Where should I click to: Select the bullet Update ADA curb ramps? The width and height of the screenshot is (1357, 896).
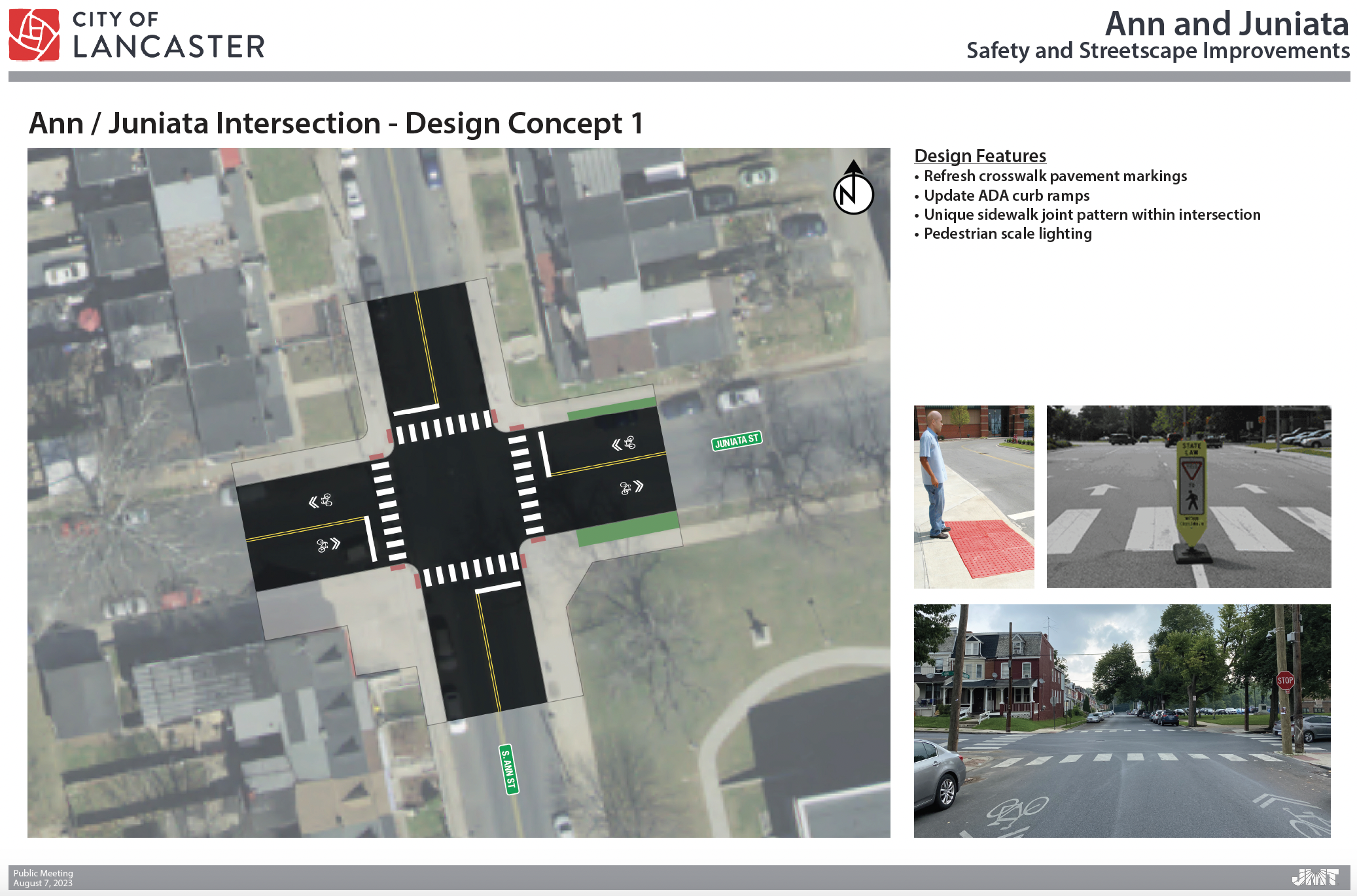(x=1006, y=196)
